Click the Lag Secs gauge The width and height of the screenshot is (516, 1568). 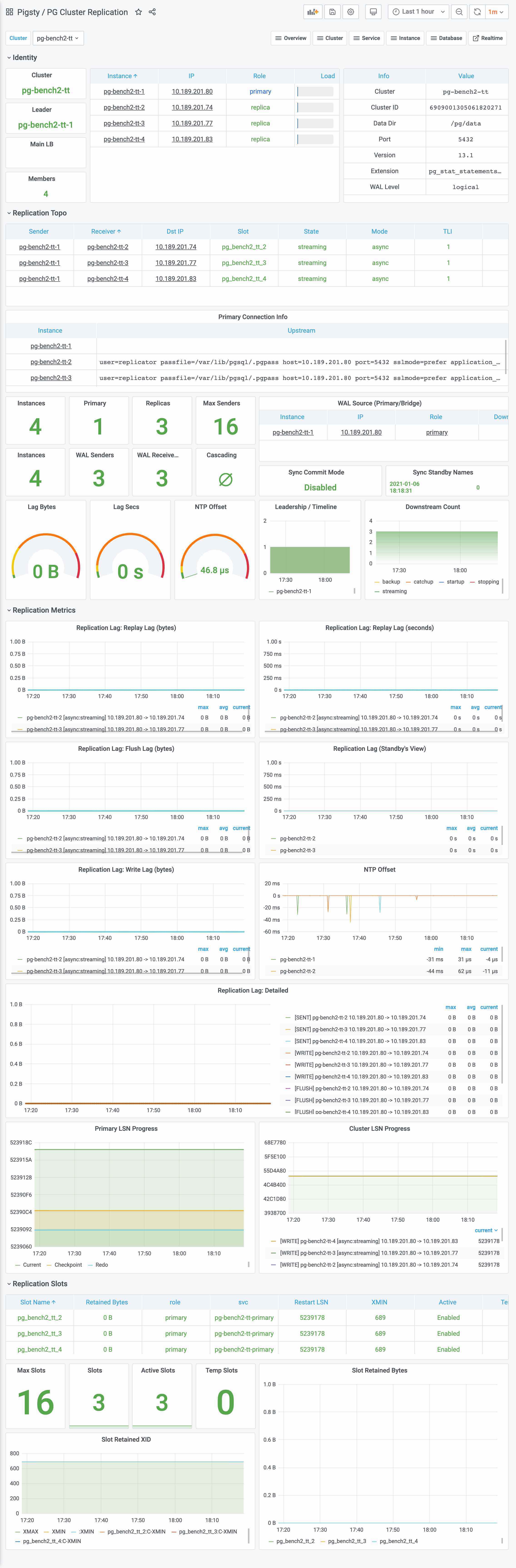coord(130,556)
